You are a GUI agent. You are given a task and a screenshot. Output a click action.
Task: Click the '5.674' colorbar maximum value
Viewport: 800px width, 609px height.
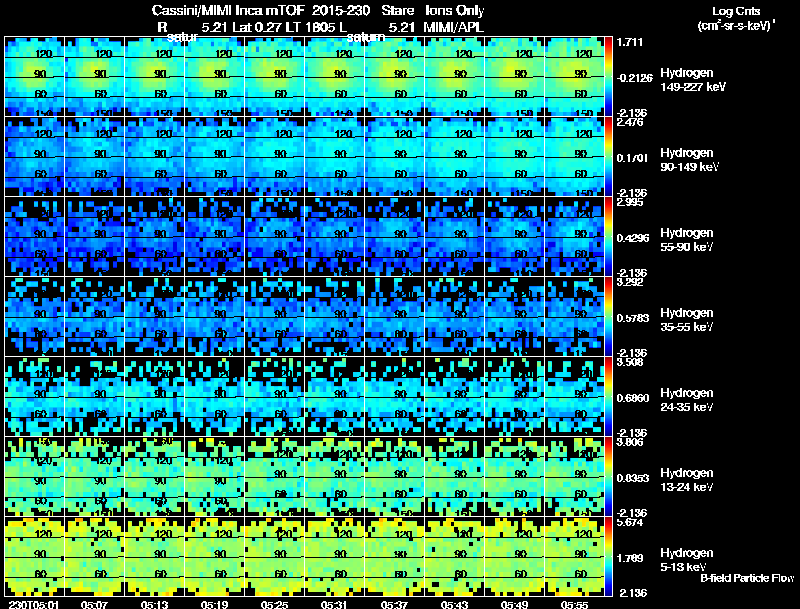630,522
